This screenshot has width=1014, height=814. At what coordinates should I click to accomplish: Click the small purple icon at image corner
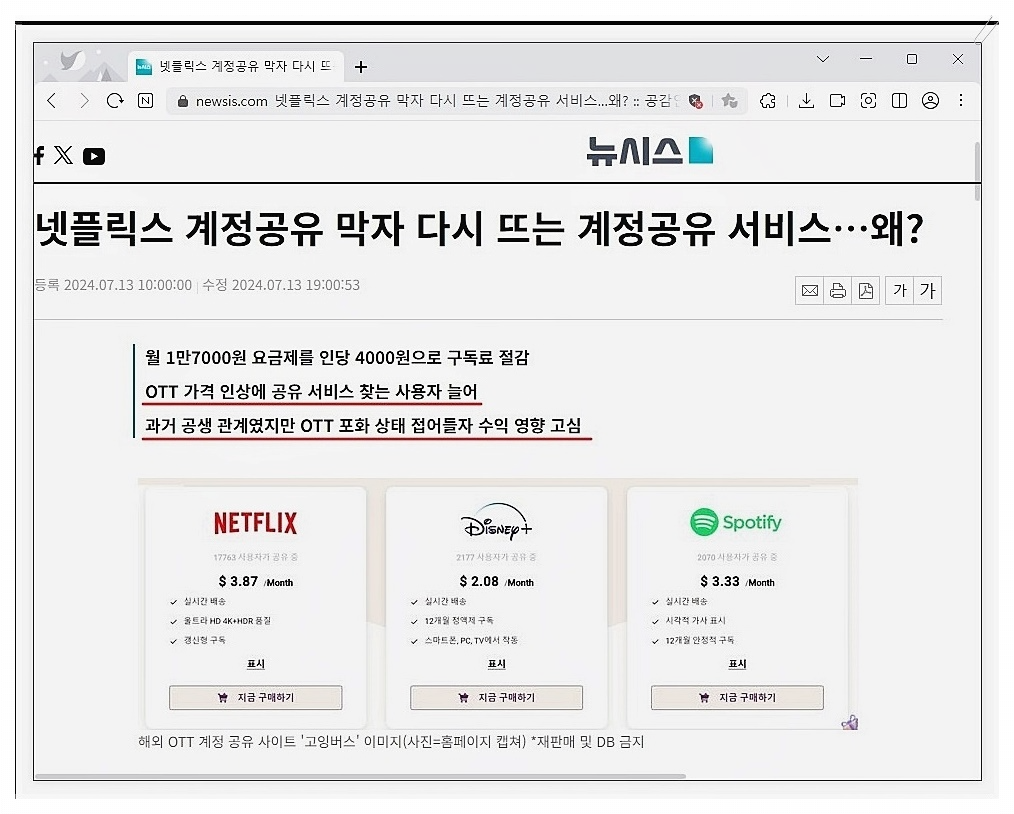coord(850,722)
